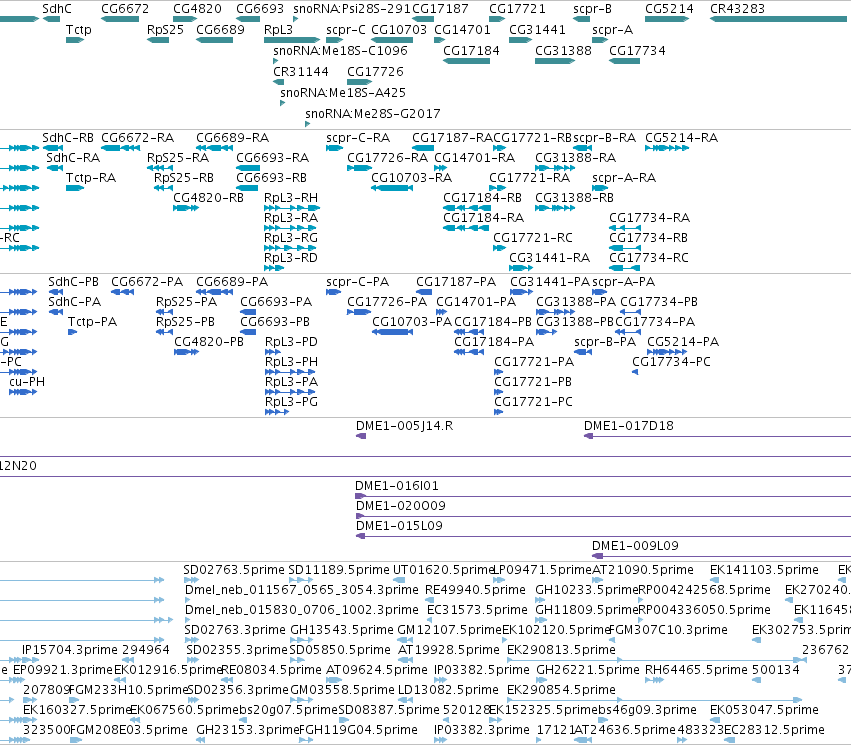Select EST label AT09624.5prime
The height and width of the screenshot is (745, 851).
pyautogui.click(x=377, y=670)
